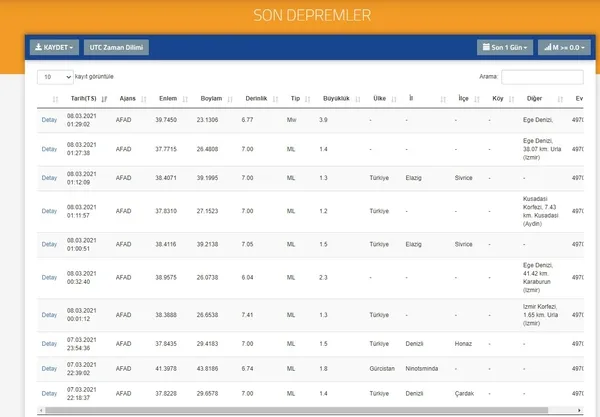Open Detay link for Gürcistan Ninotsminda row
Screen dimensions: 600x417
click(x=49, y=368)
